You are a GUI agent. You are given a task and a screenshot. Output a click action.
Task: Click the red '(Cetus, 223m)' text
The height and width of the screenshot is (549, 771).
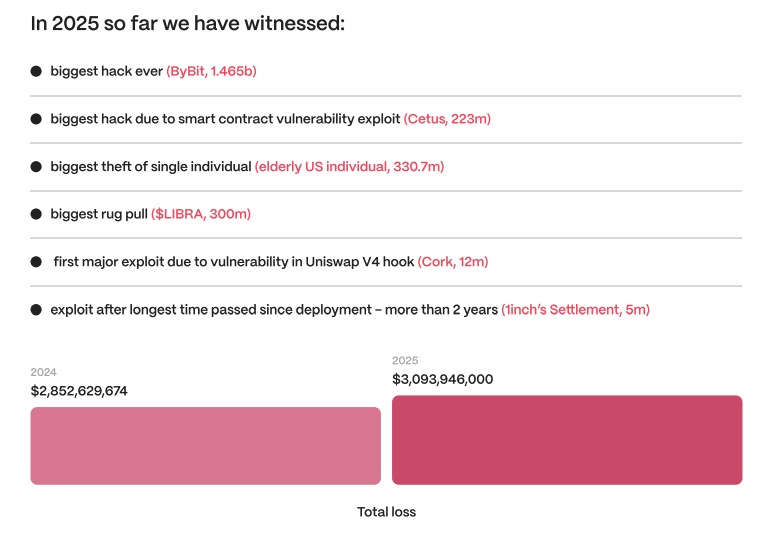click(447, 119)
